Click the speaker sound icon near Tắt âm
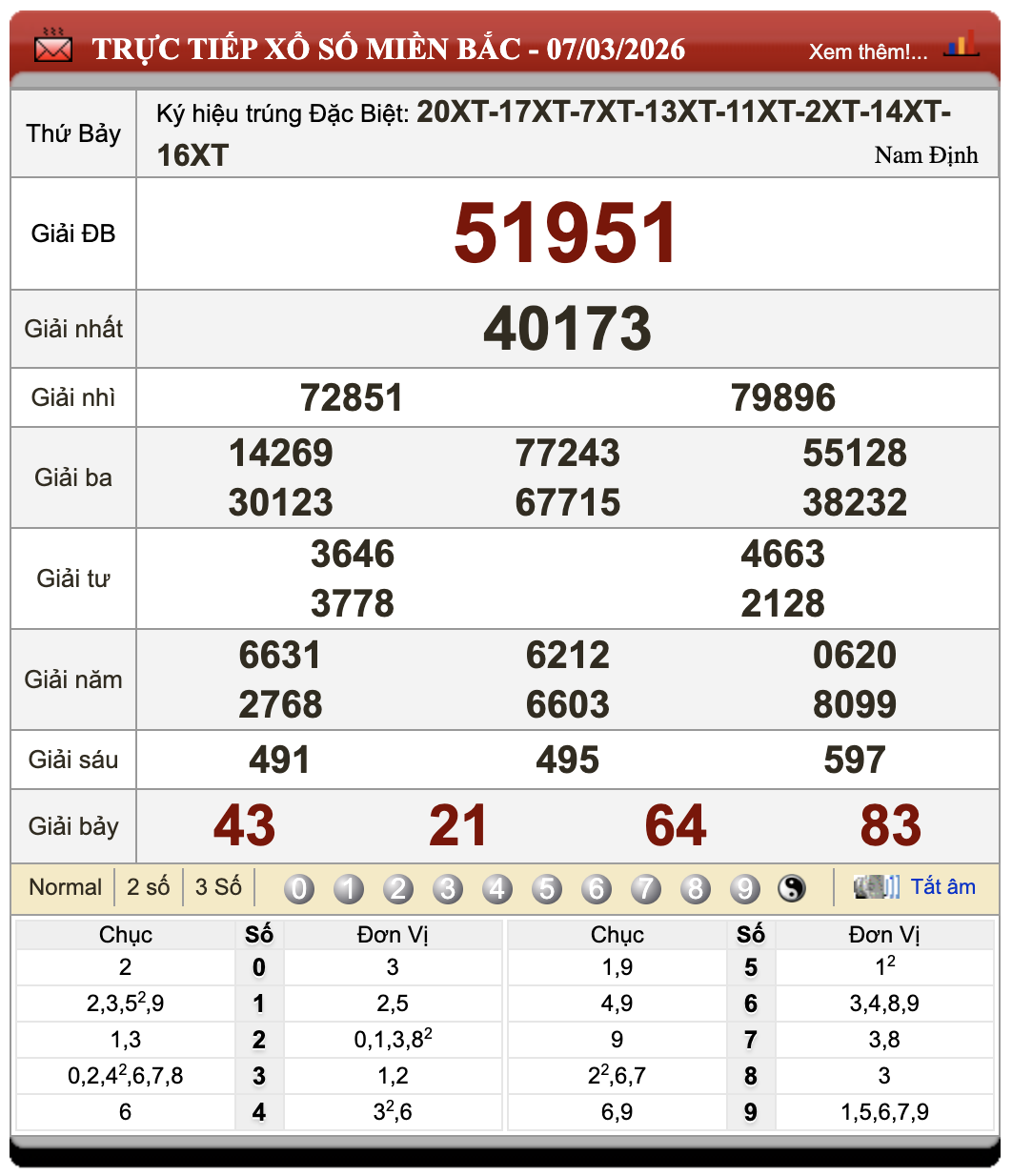 click(x=877, y=886)
